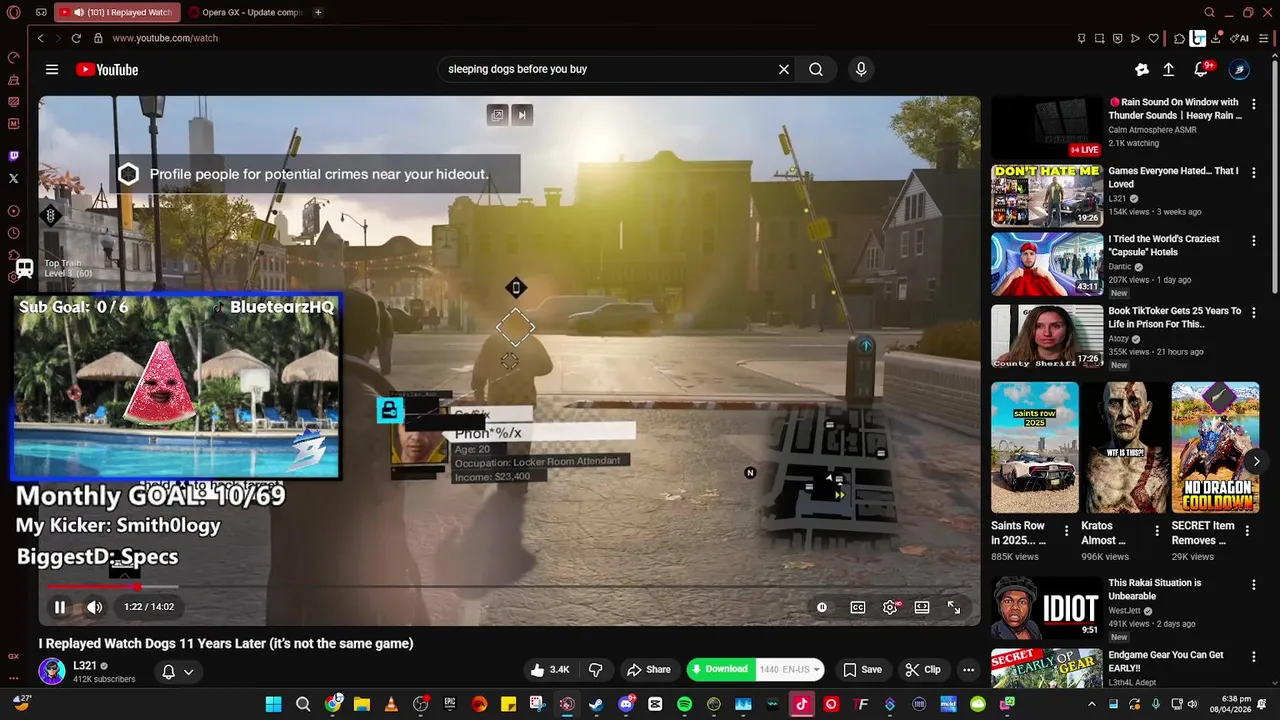
Task: Share this video
Action: [648, 670]
